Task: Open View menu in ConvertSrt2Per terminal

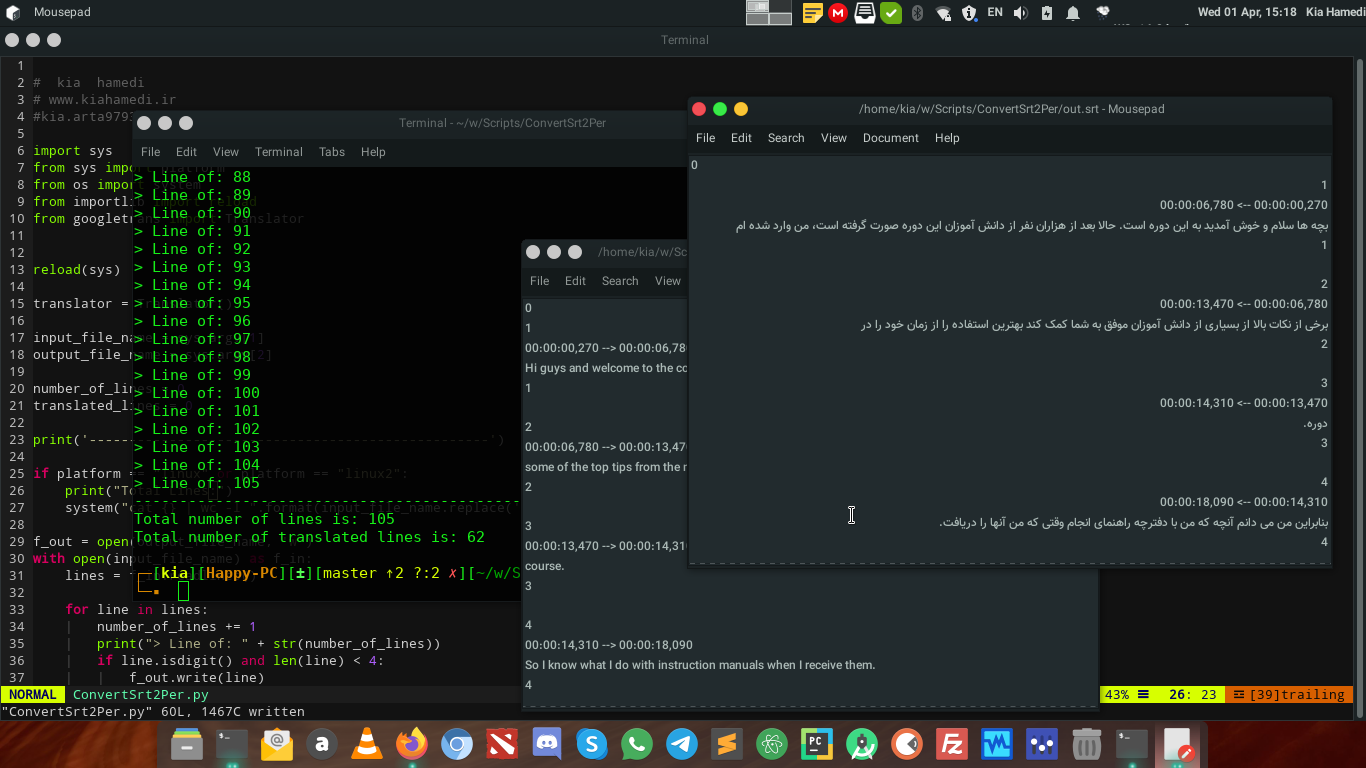Action: pyautogui.click(x=226, y=152)
